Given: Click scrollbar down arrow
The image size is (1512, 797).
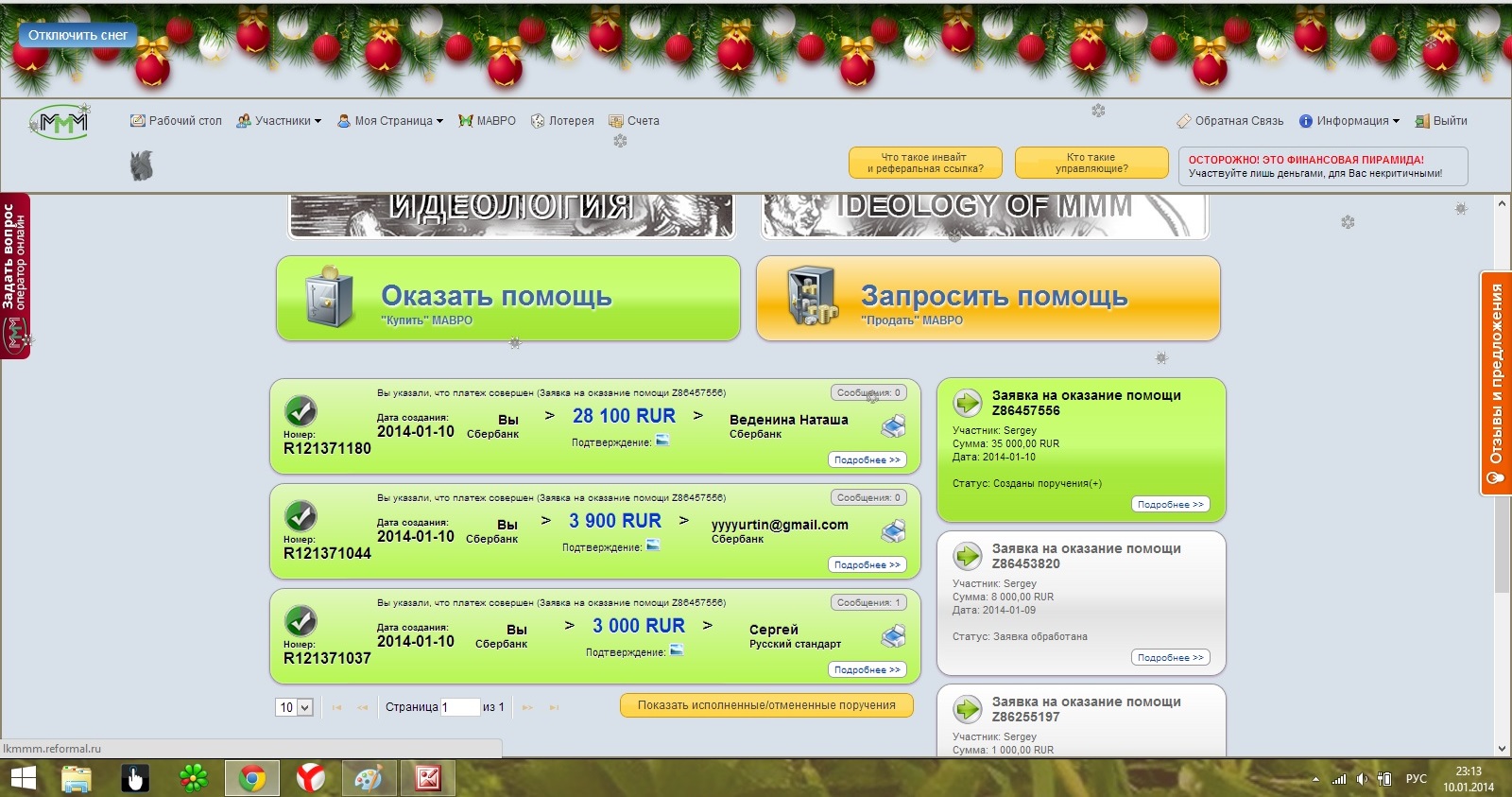Looking at the screenshot, I should click(x=1502, y=748).
